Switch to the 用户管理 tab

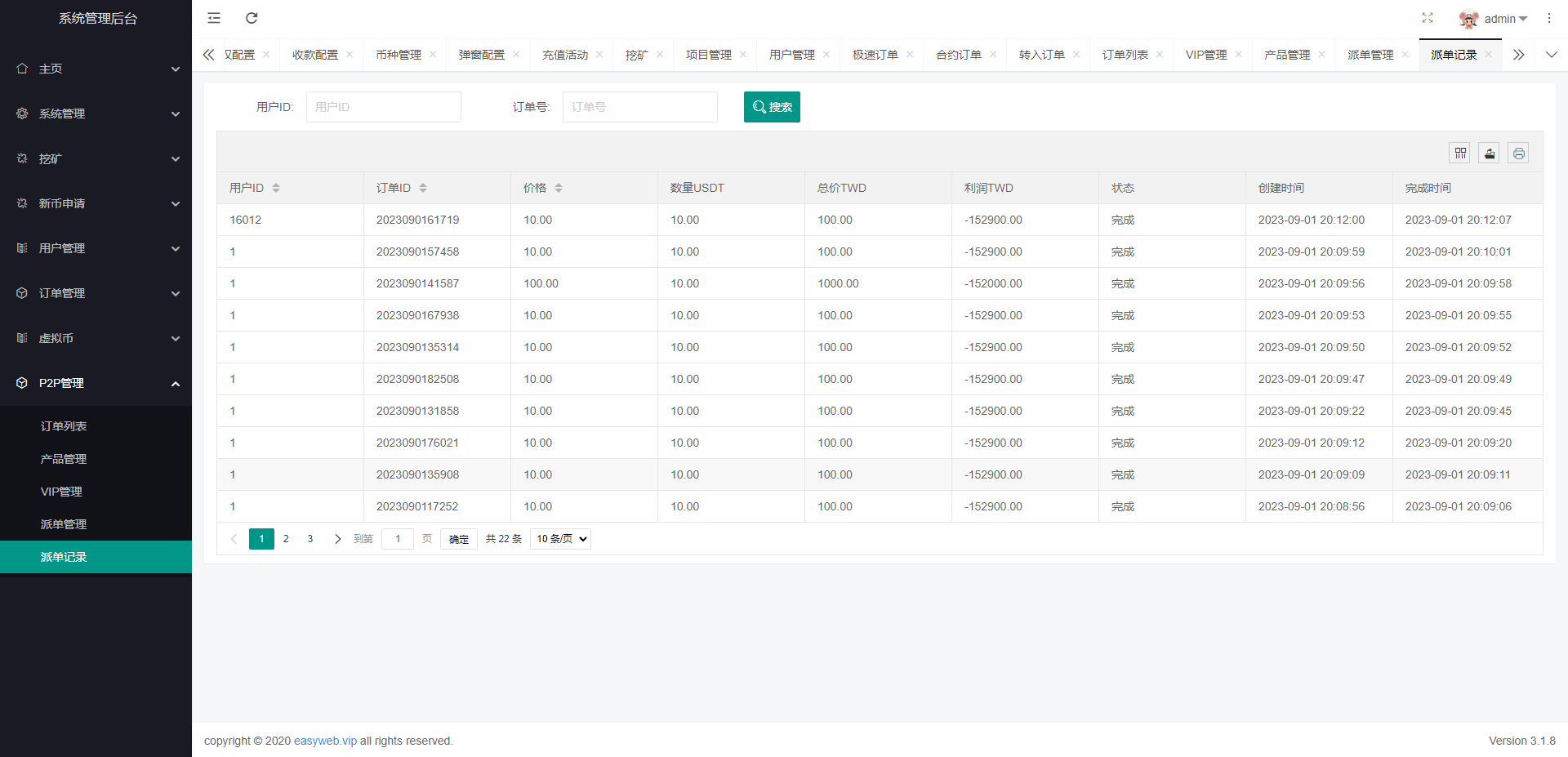point(791,55)
